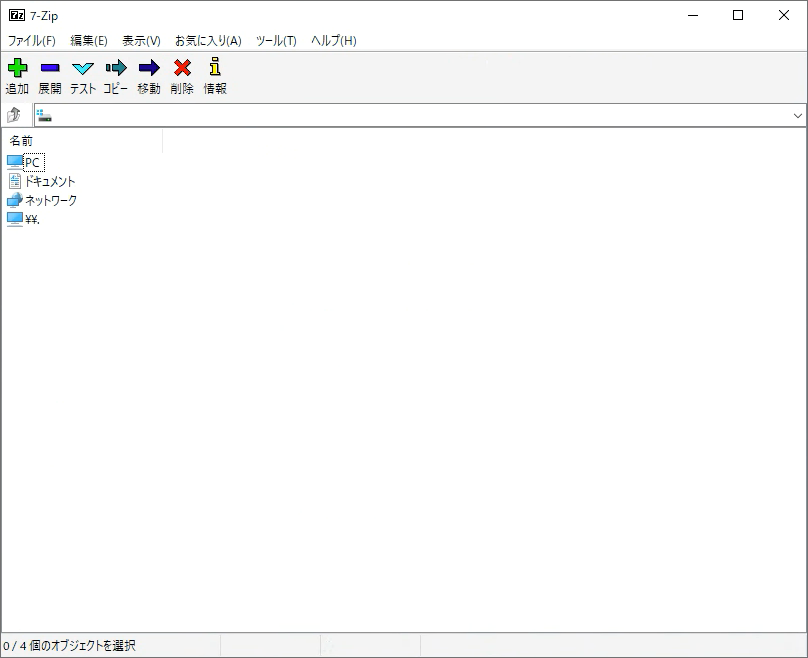The width and height of the screenshot is (808, 658).
Task: Open the お気に入り(A) favorites menu
Action: (x=208, y=41)
